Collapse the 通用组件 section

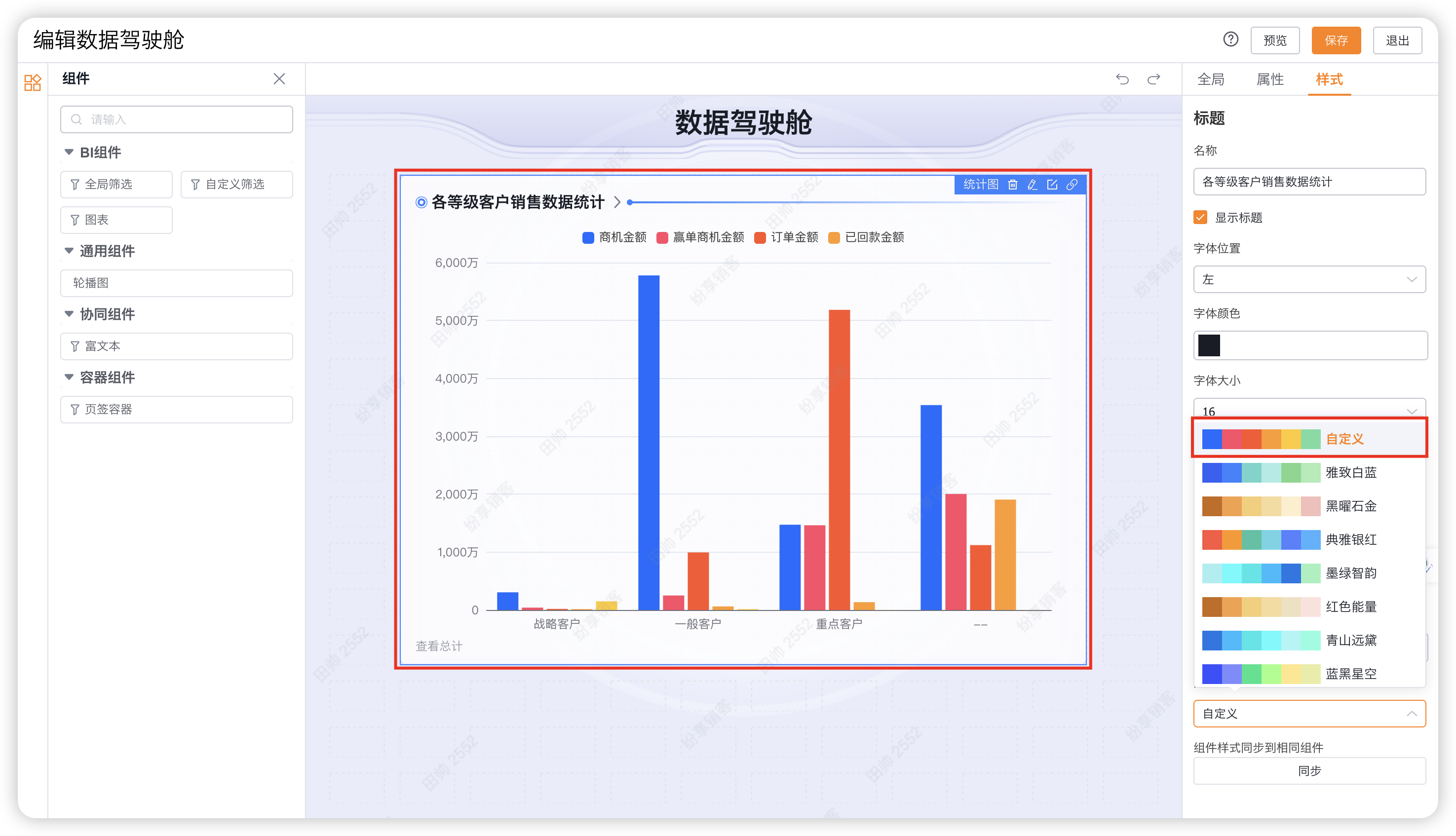coord(69,251)
